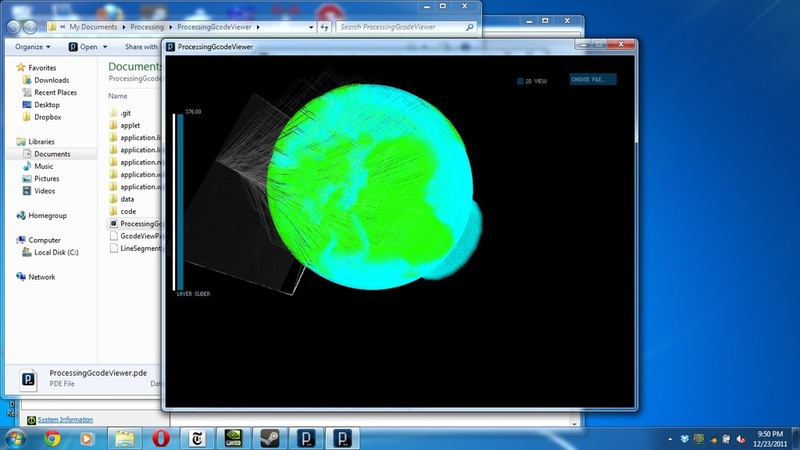Open the Start menu orb
This screenshot has height=450, width=800.
click(15, 439)
